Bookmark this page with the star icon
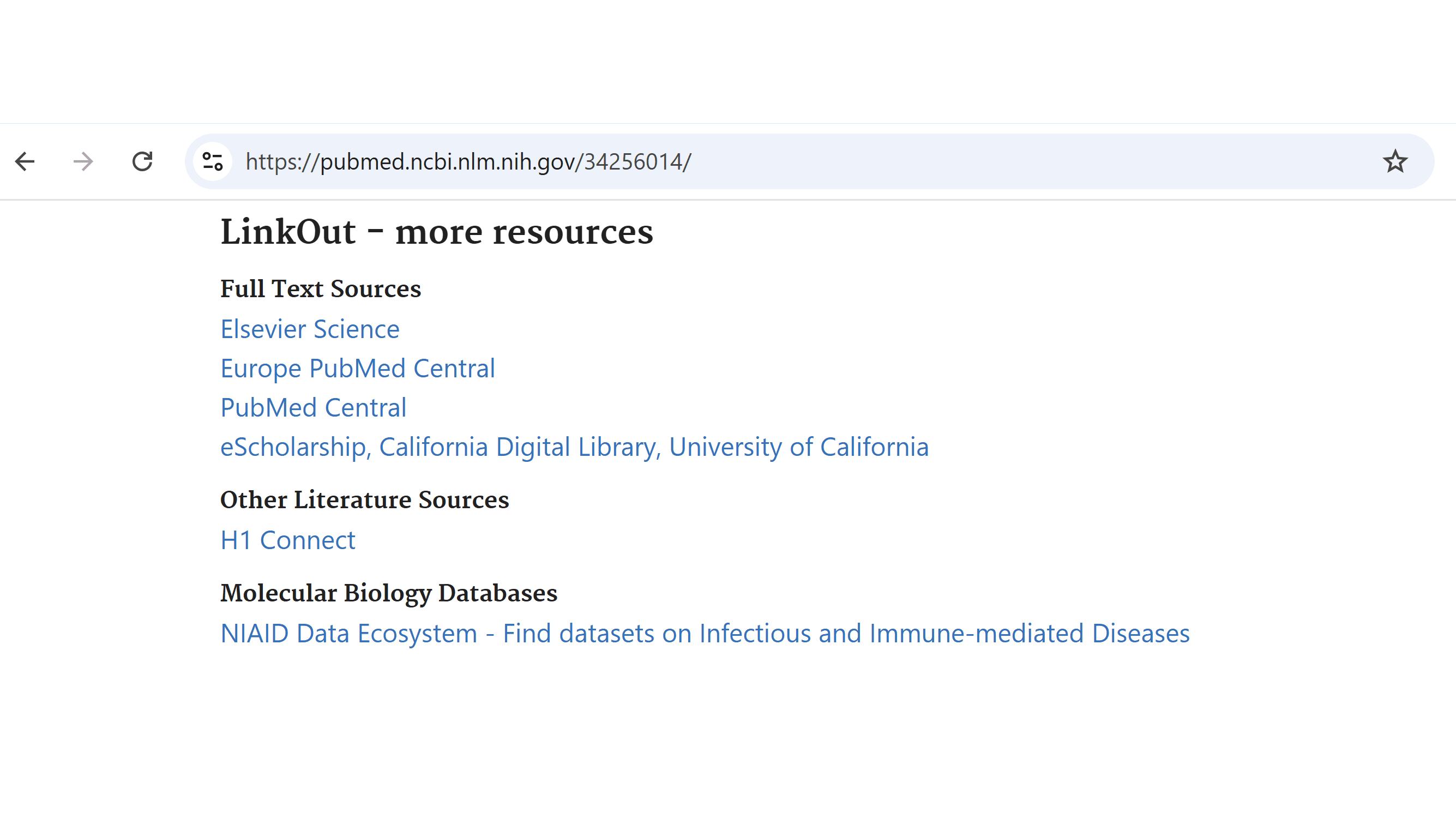Screen dimensions: 1456x819 pyautogui.click(x=1395, y=161)
